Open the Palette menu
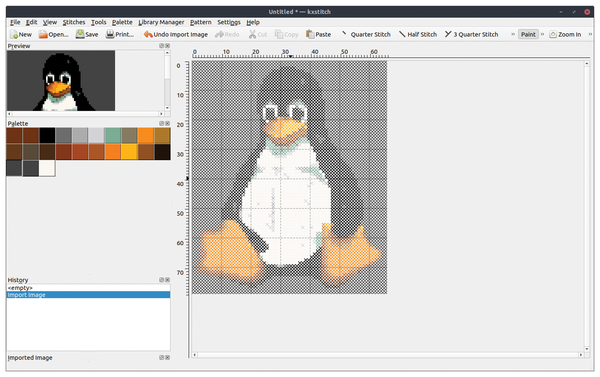This screenshot has width=600, height=377. tap(122, 22)
